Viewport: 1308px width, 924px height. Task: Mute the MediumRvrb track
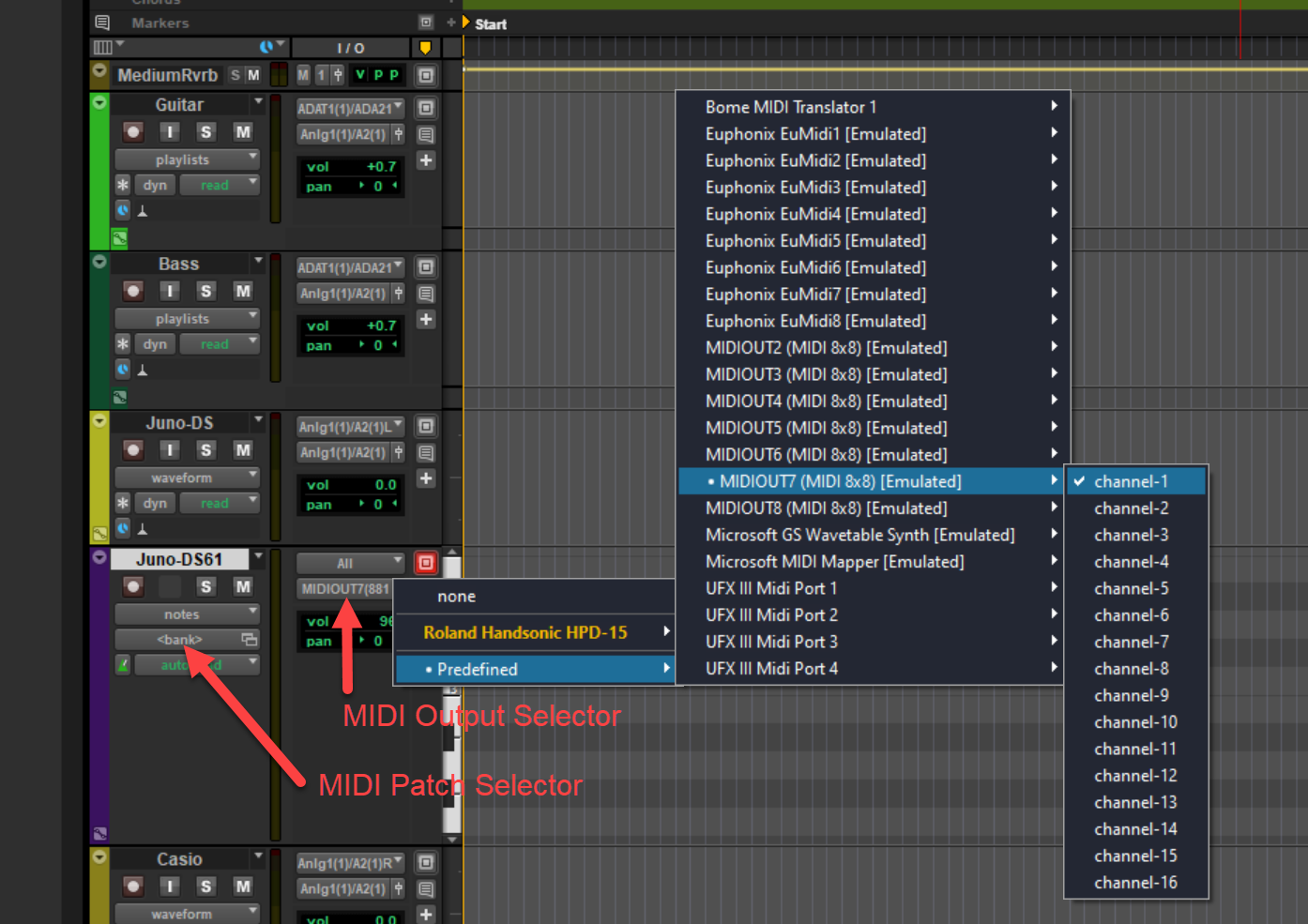pos(253,75)
